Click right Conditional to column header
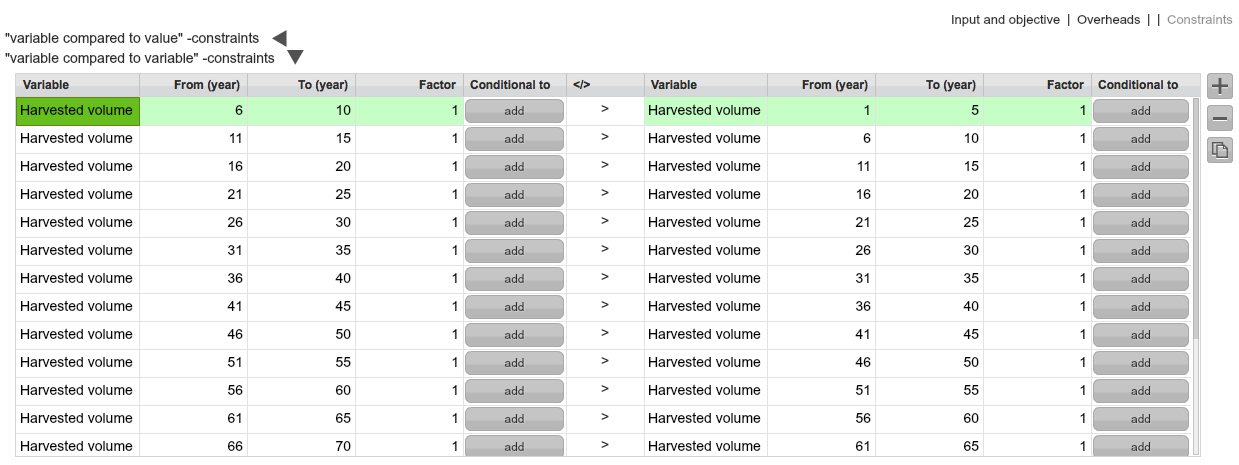 click(1143, 85)
